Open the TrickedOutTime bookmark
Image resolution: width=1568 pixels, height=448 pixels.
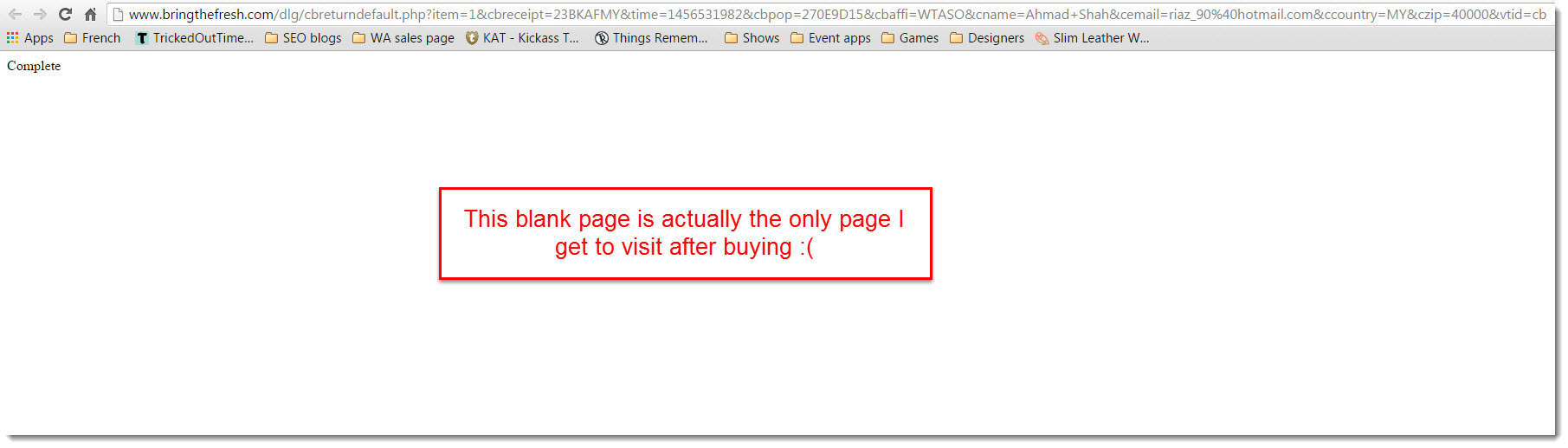pyautogui.click(x=195, y=38)
